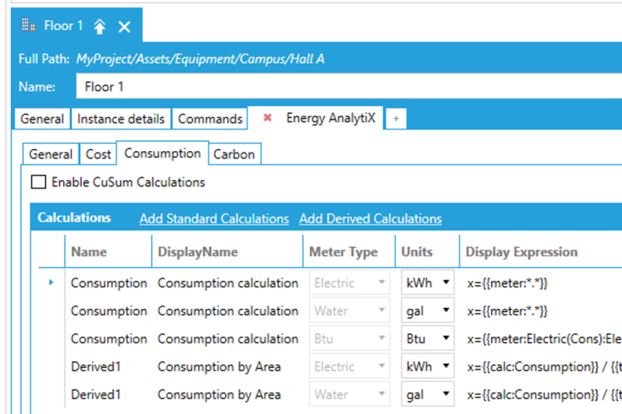Close the Floor 1 document tab
Image resolution: width=622 pixels, height=414 pixels.
pyautogui.click(x=124, y=26)
